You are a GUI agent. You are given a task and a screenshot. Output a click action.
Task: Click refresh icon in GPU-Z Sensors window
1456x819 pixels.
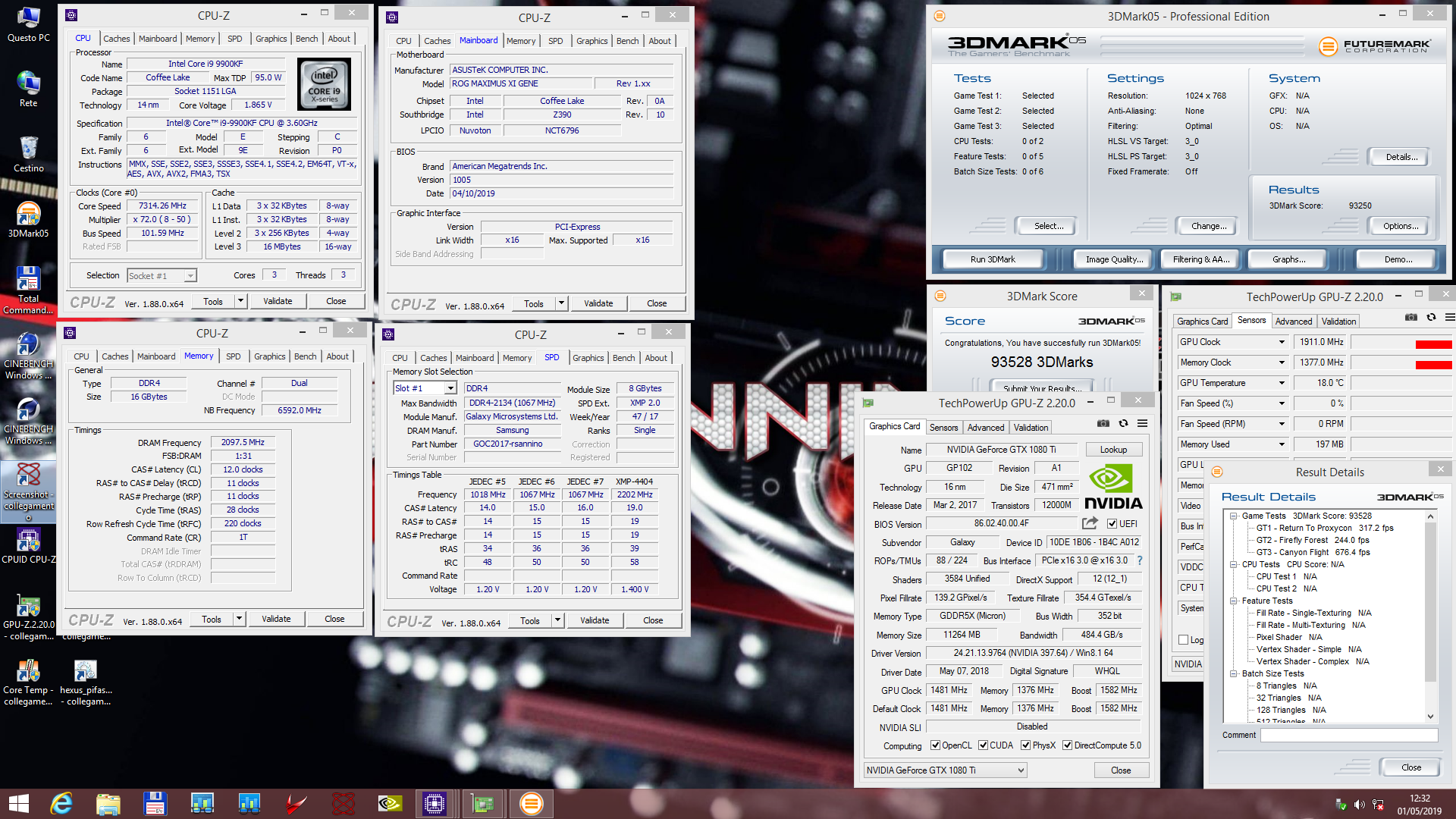pyautogui.click(x=1431, y=318)
